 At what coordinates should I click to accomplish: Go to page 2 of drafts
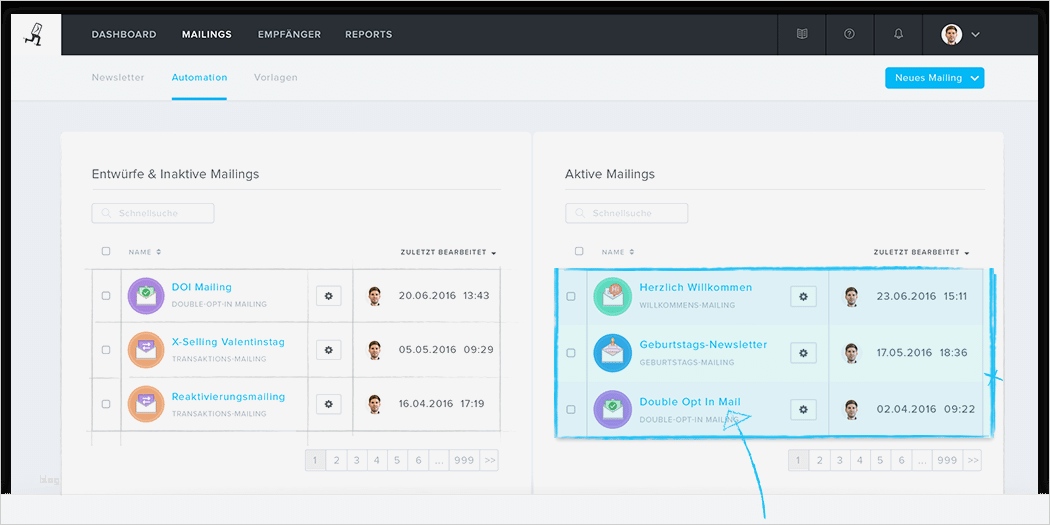[336, 460]
